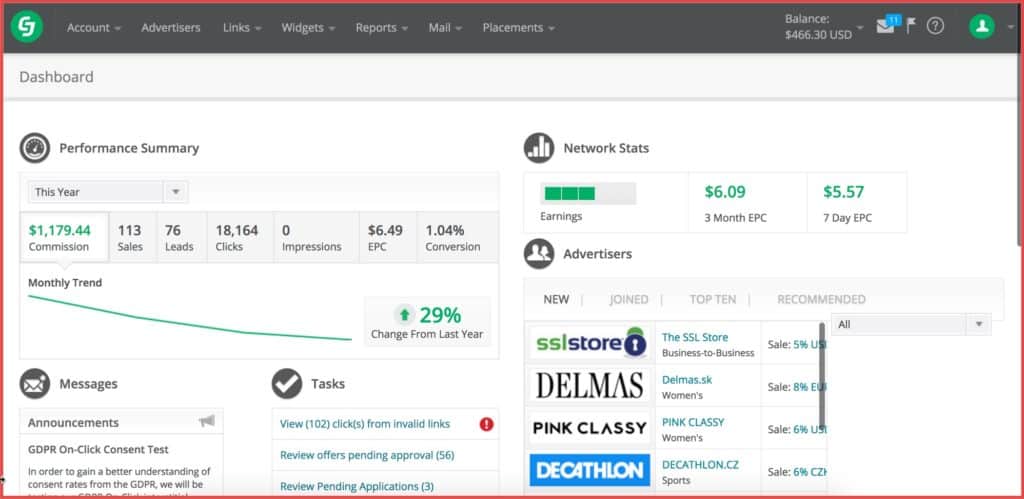
Task: Go to Advertisers in the top menu
Action: (x=171, y=27)
